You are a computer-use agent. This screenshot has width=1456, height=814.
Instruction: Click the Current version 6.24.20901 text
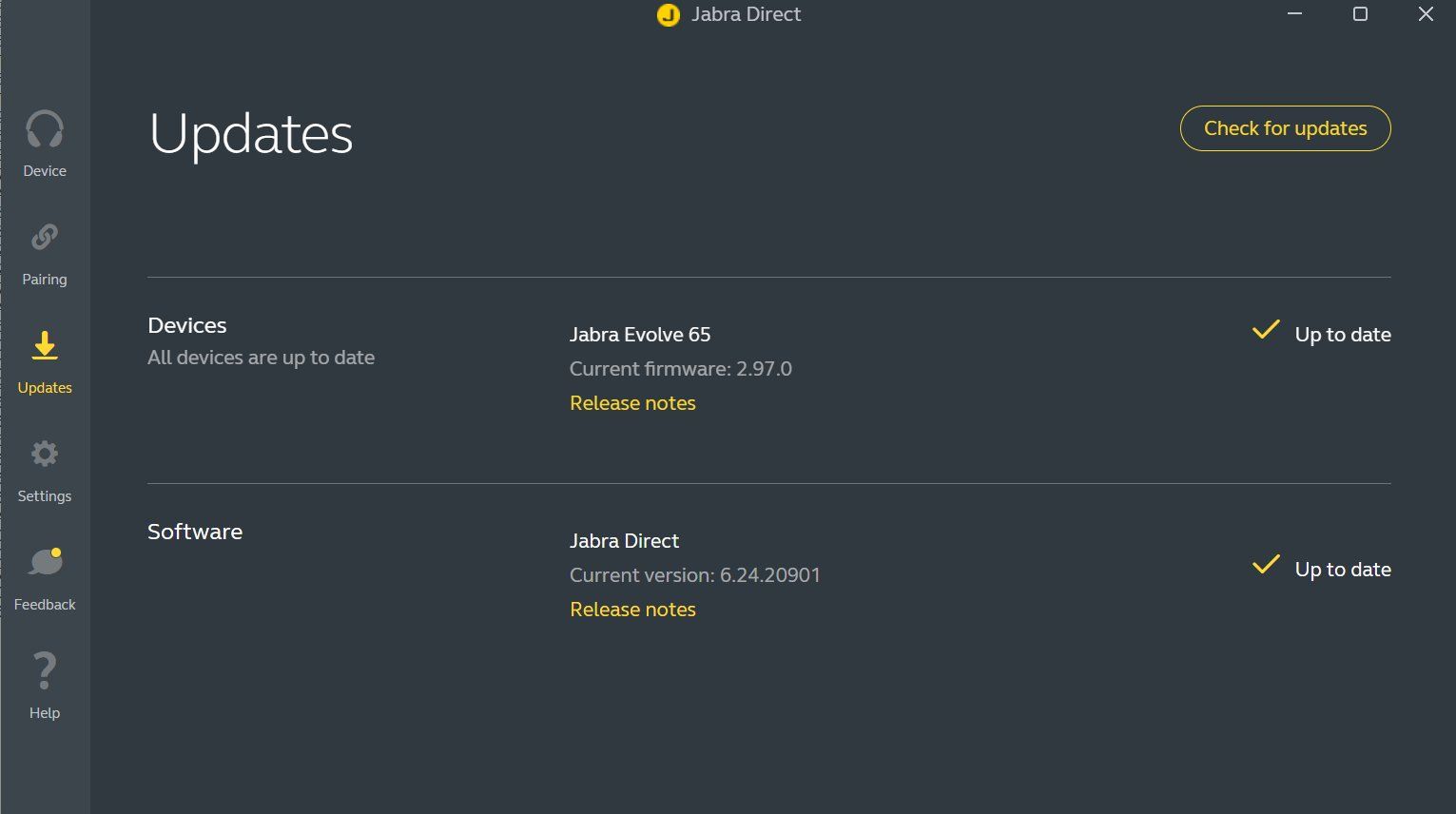click(694, 575)
